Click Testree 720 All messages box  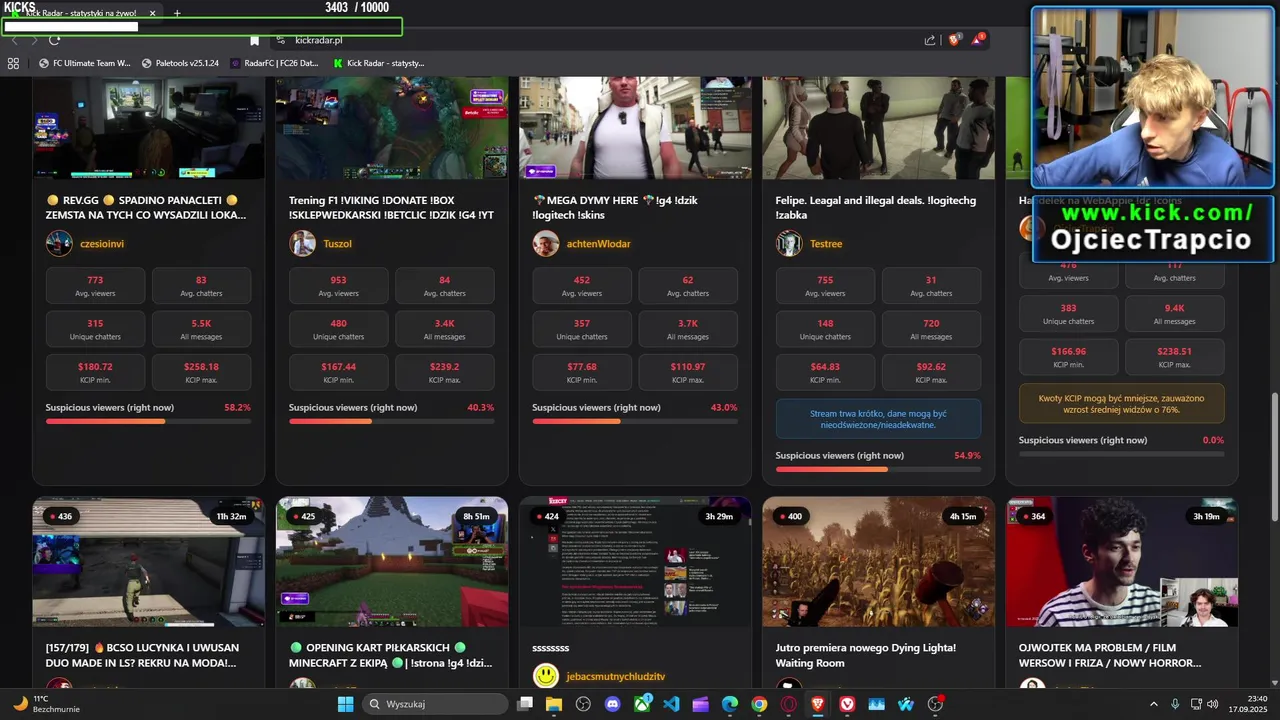pos(931,329)
